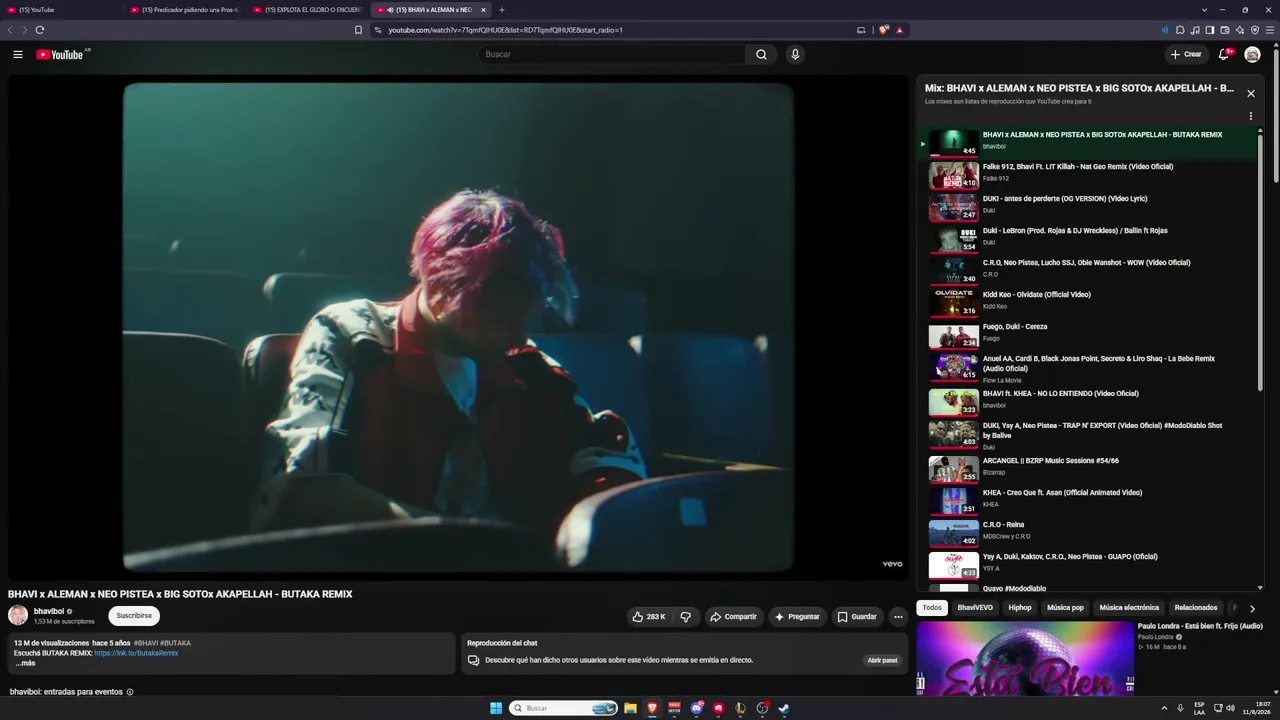
Task: Select the Música pop filter chip
Action: click(x=1065, y=608)
